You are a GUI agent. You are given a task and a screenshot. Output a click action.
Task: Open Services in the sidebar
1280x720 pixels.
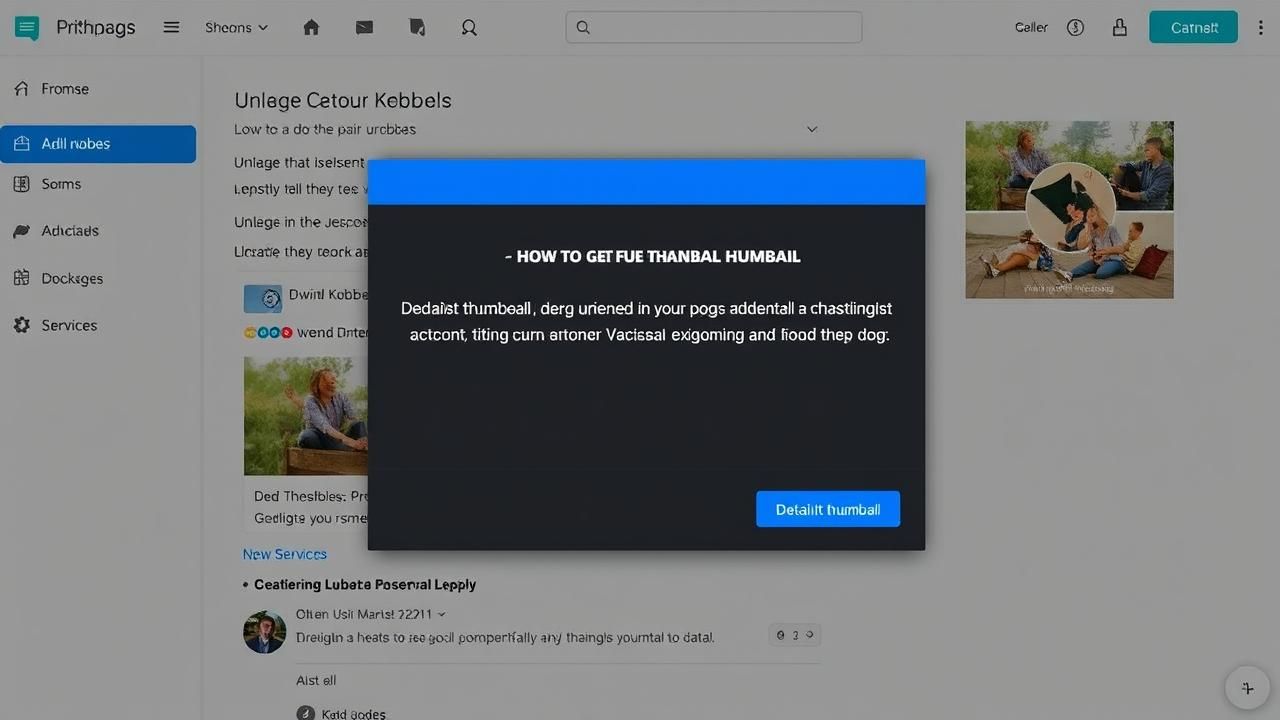coord(69,325)
